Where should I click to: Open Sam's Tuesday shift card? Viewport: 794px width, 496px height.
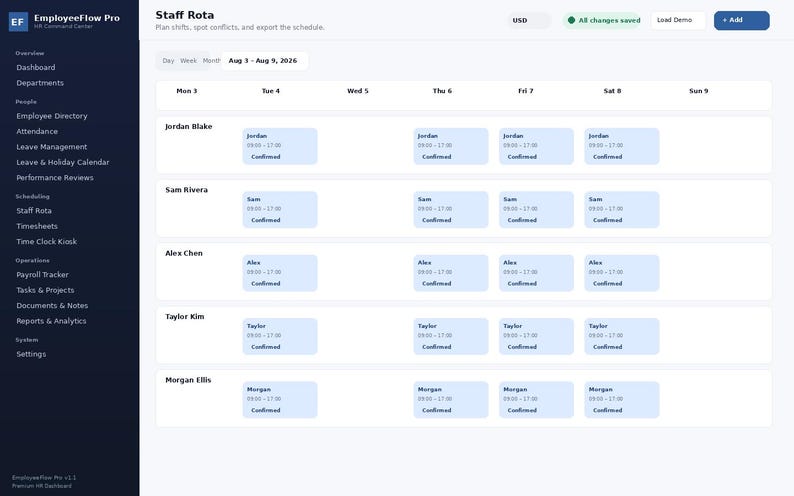pyautogui.click(x=280, y=210)
